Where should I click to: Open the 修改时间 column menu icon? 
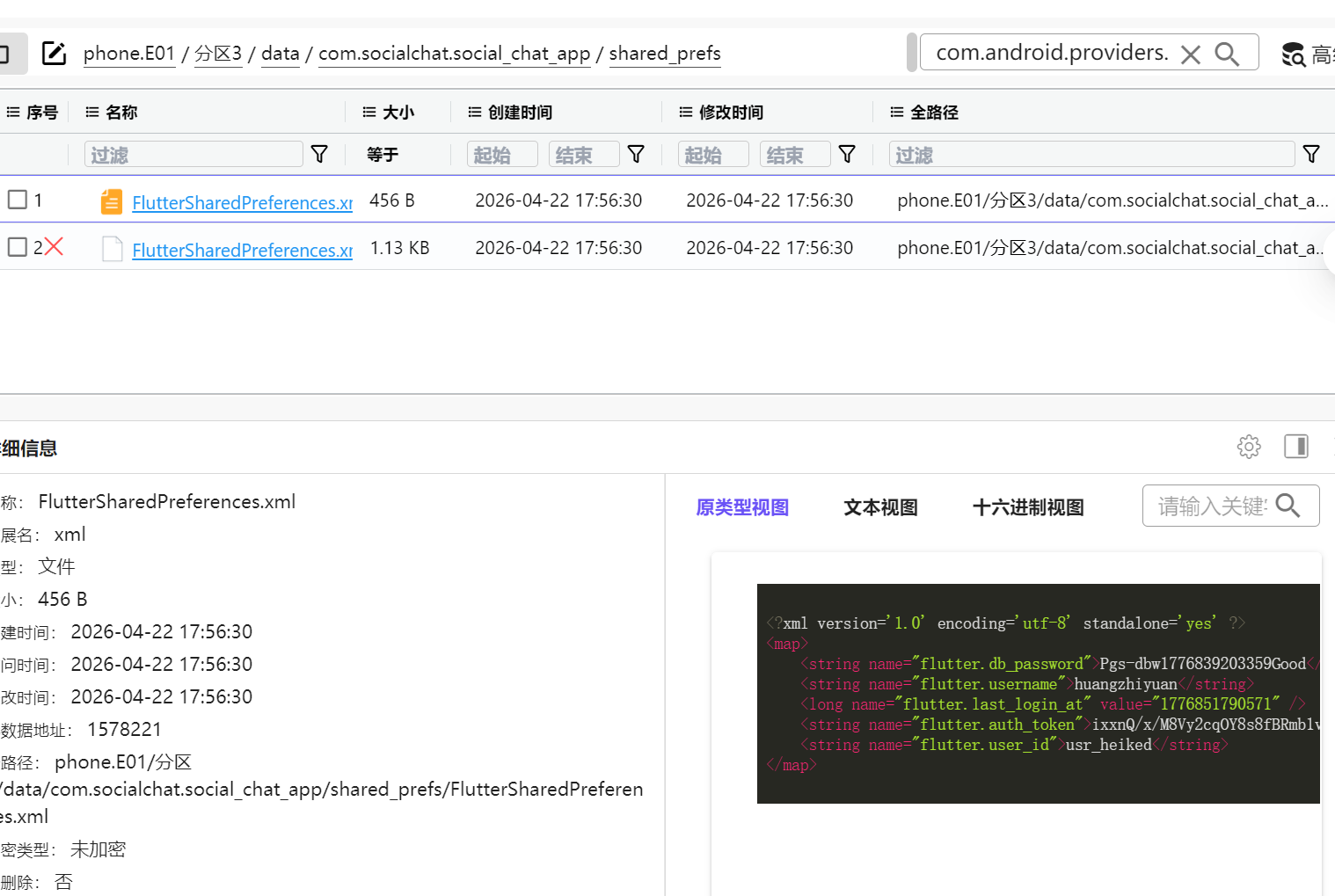pyautogui.click(x=686, y=113)
